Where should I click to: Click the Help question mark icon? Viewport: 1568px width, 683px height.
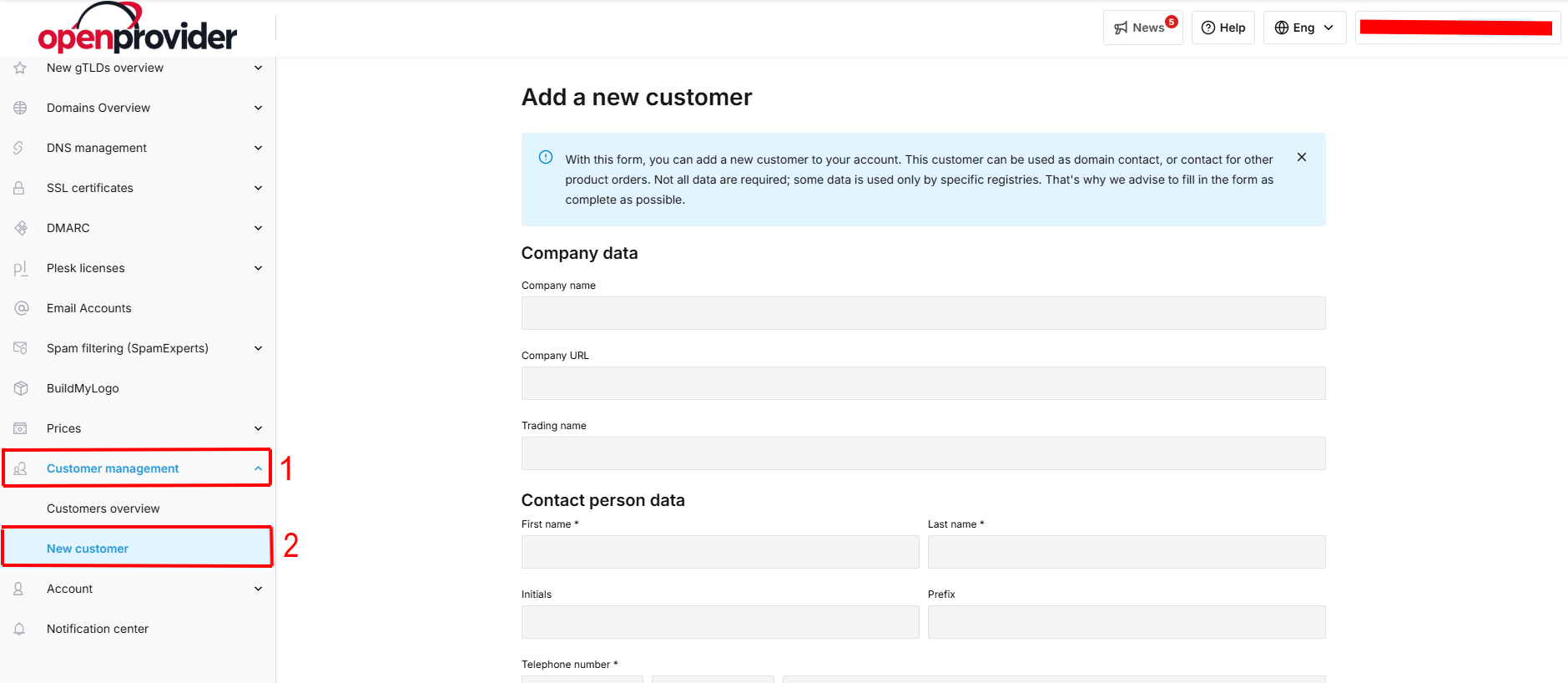point(1208,28)
